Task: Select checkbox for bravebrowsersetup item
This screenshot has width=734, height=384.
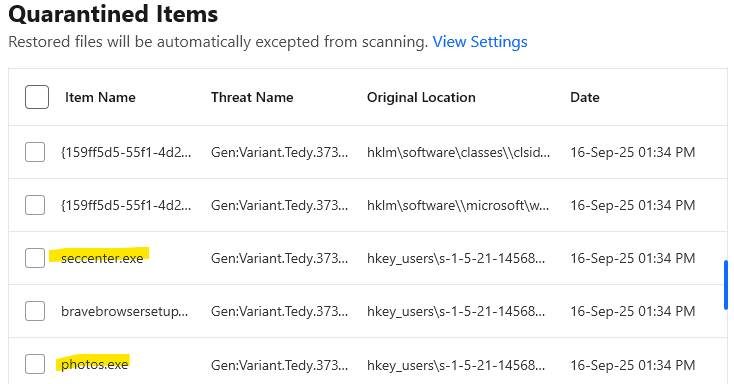Action: (x=35, y=311)
